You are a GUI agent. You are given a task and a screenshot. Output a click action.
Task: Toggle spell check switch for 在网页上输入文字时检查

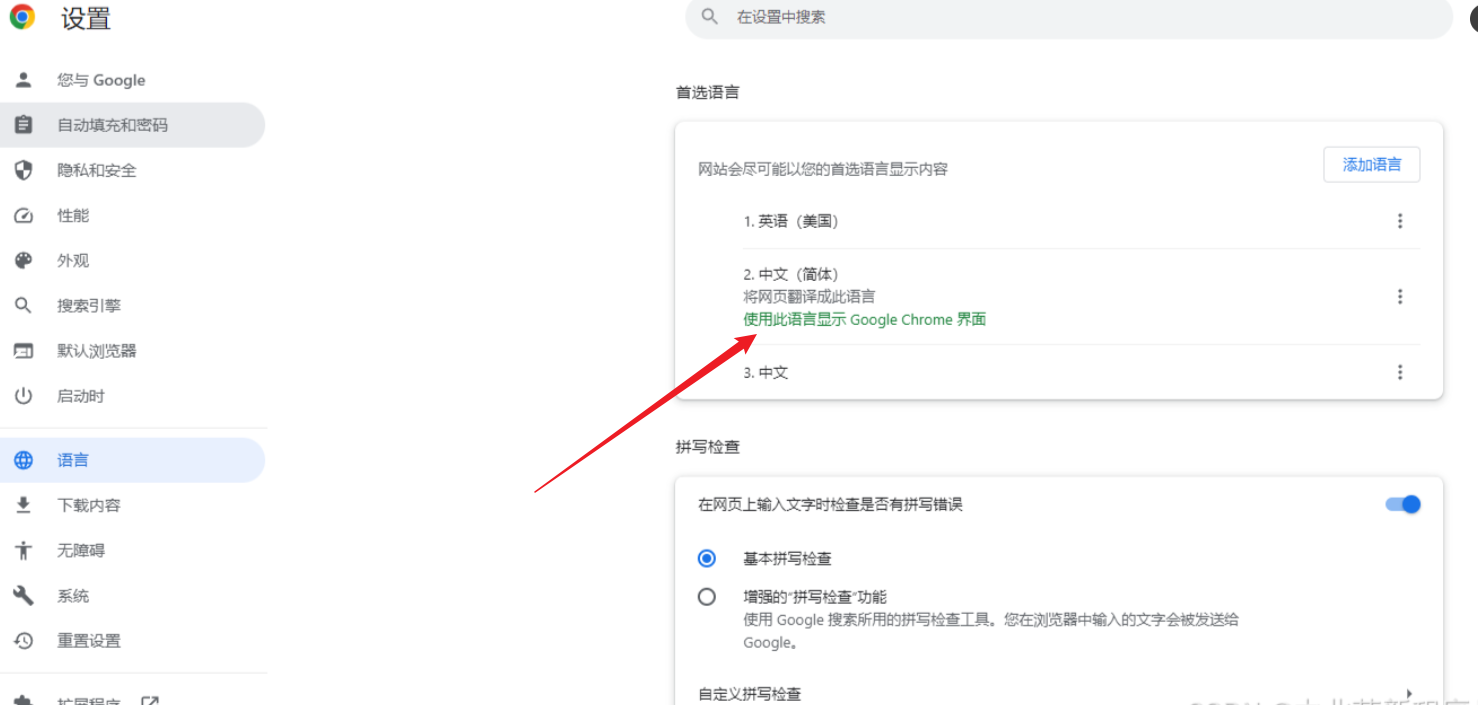tap(1403, 504)
